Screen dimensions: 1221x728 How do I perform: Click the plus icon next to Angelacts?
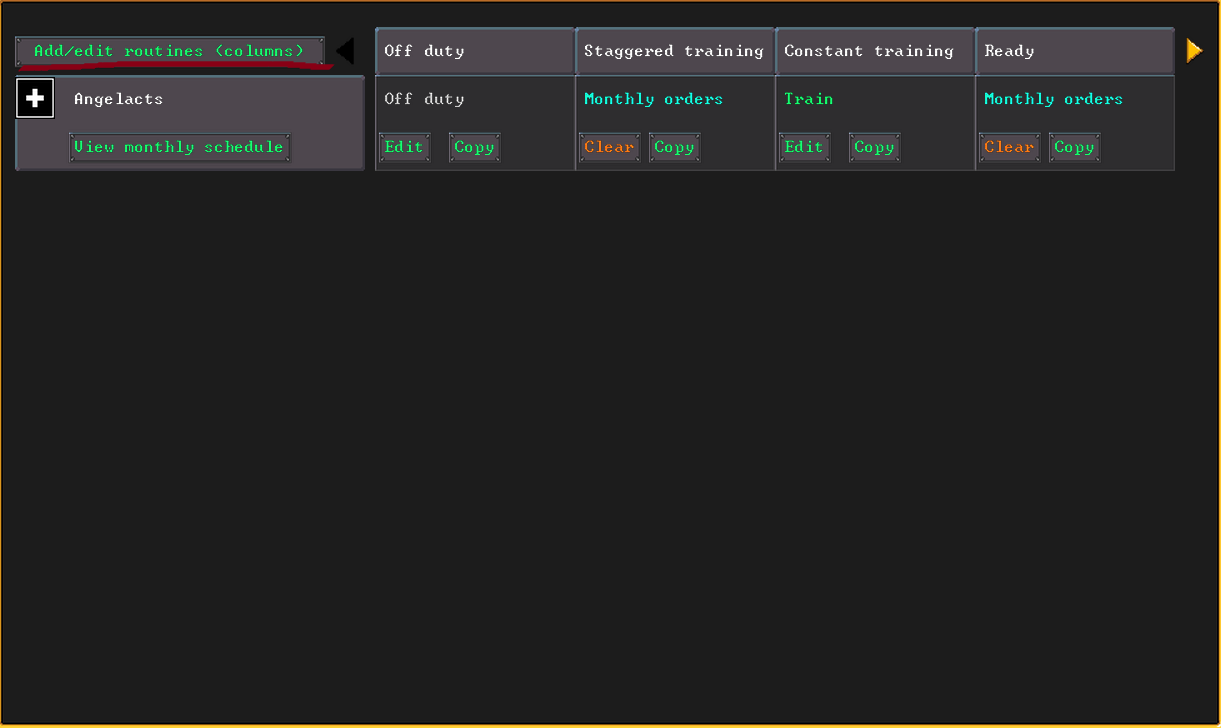[35, 99]
